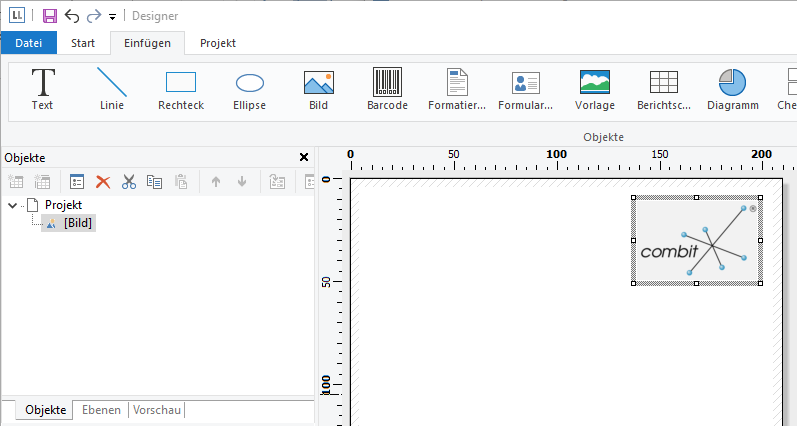The image size is (797, 426).
Task: Click the combit logo image on canvas
Action: (696, 240)
